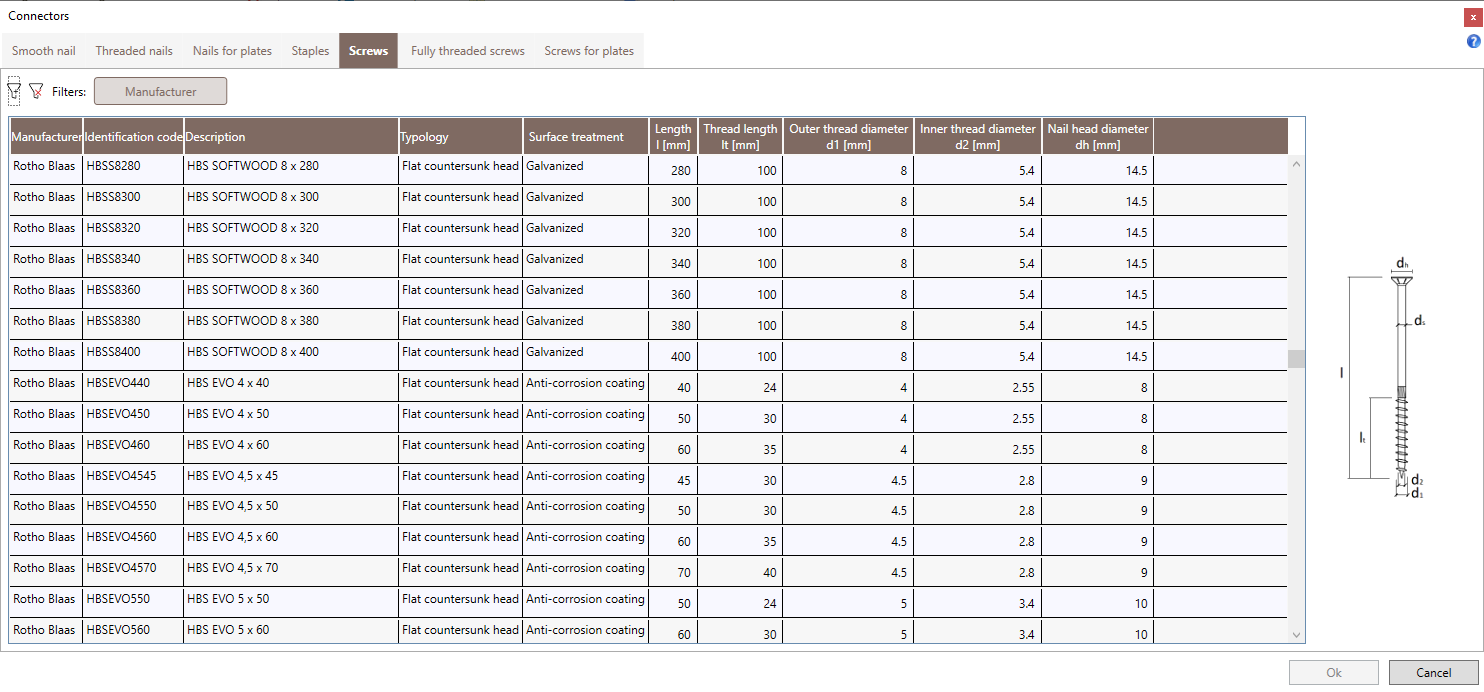The width and height of the screenshot is (1484, 692).
Task: Switch to Nails for plates tab
Action: tap(232, 51)
